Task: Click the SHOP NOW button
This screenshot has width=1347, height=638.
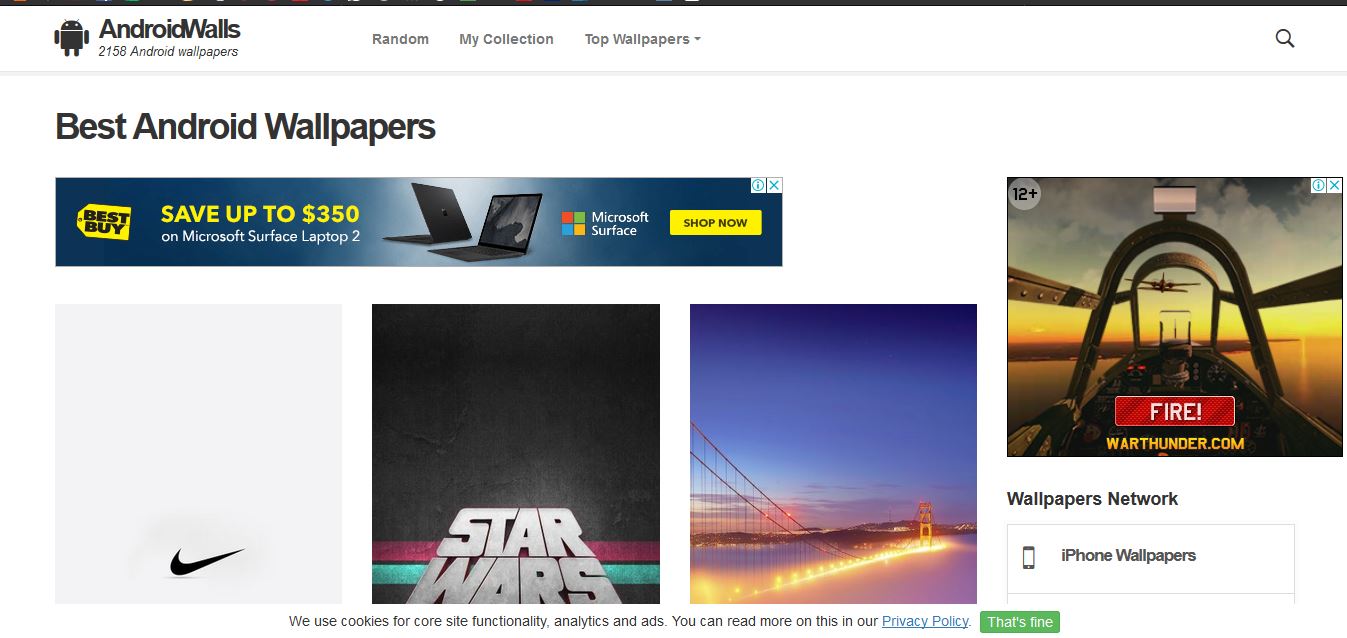Action: pyautogui.click(x=715, y=222)
